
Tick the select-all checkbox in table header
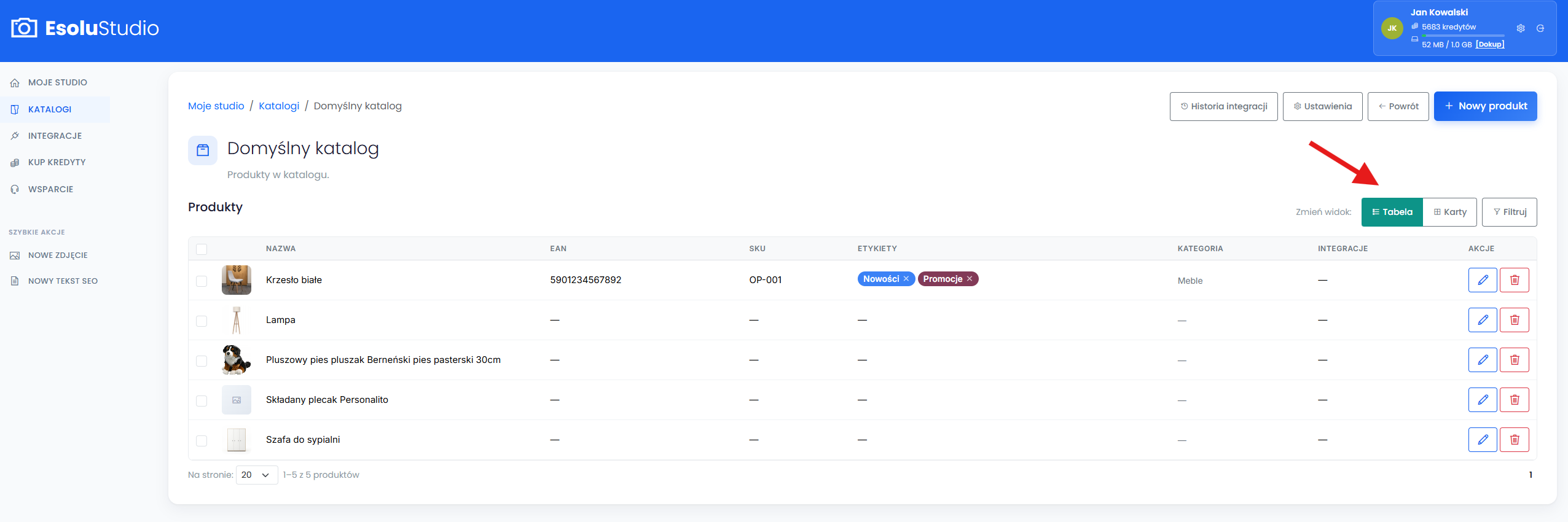pyautogui.click(x=202, y=249)
